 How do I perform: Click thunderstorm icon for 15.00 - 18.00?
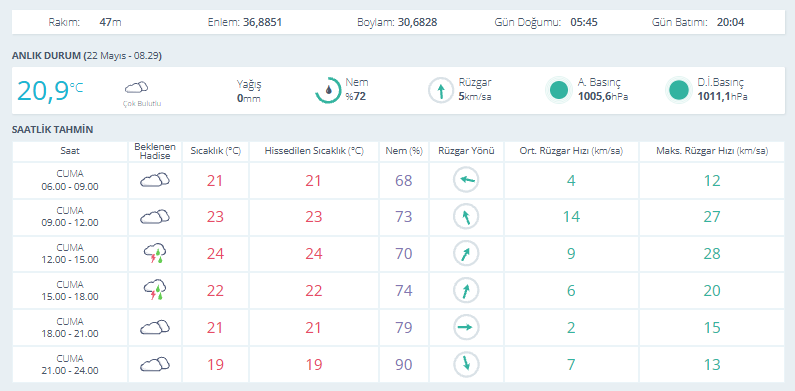pos(155,290)
